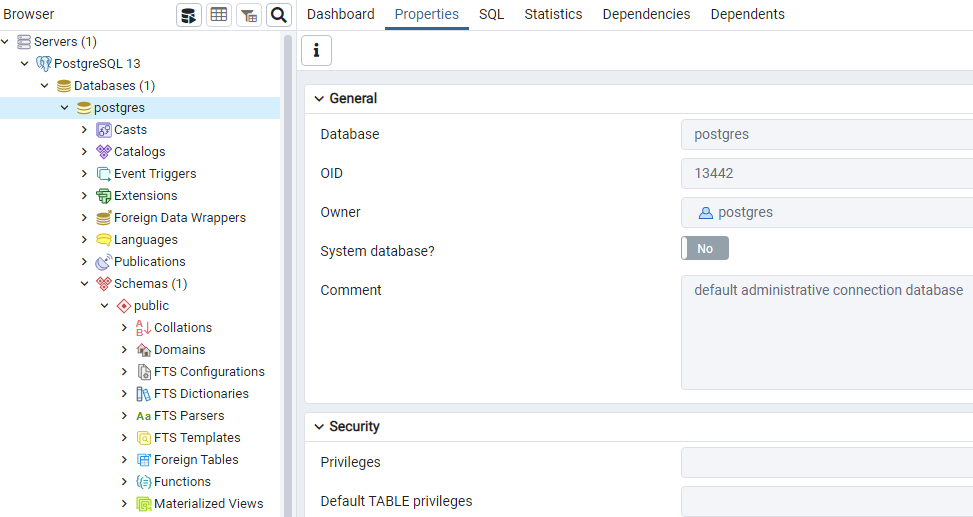
Task: Click the PostgreSQL 13 elephant icon
Action: (x=43, y=63)
